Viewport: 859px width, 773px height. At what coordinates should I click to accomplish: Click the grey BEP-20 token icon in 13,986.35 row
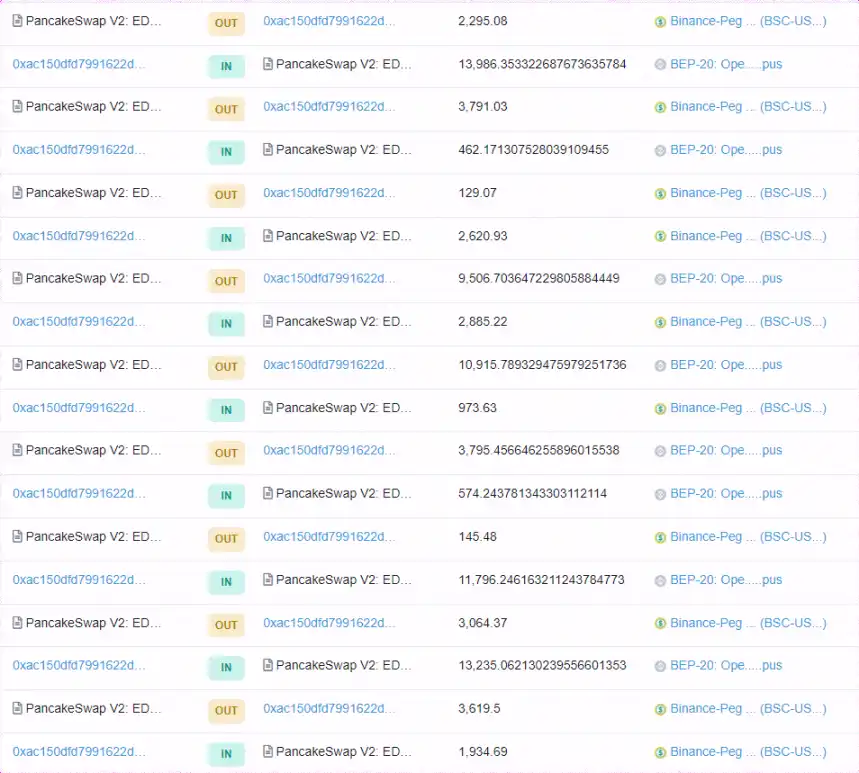[x=660, y=65]
